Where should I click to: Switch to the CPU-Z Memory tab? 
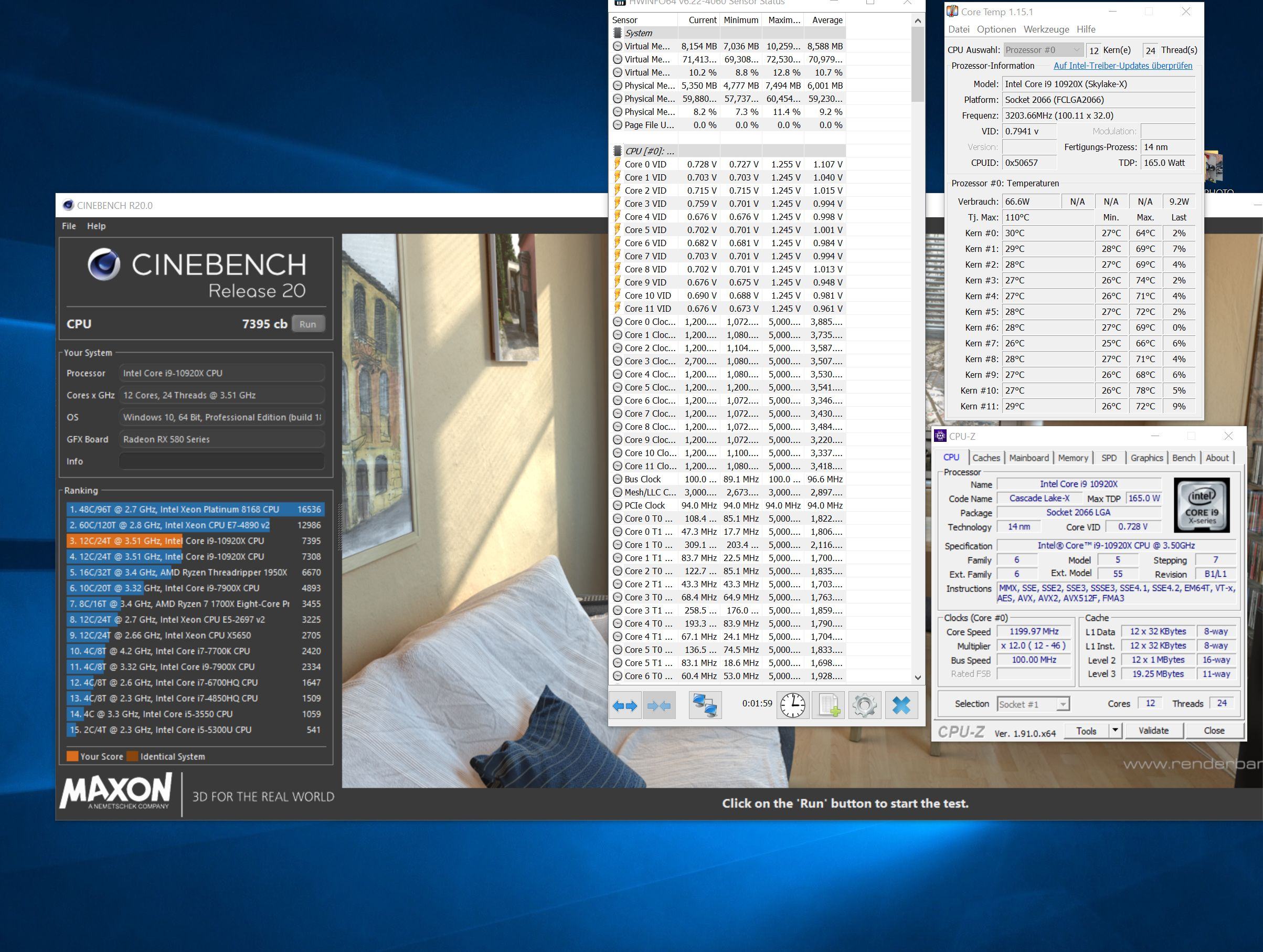click(1073, 458)
